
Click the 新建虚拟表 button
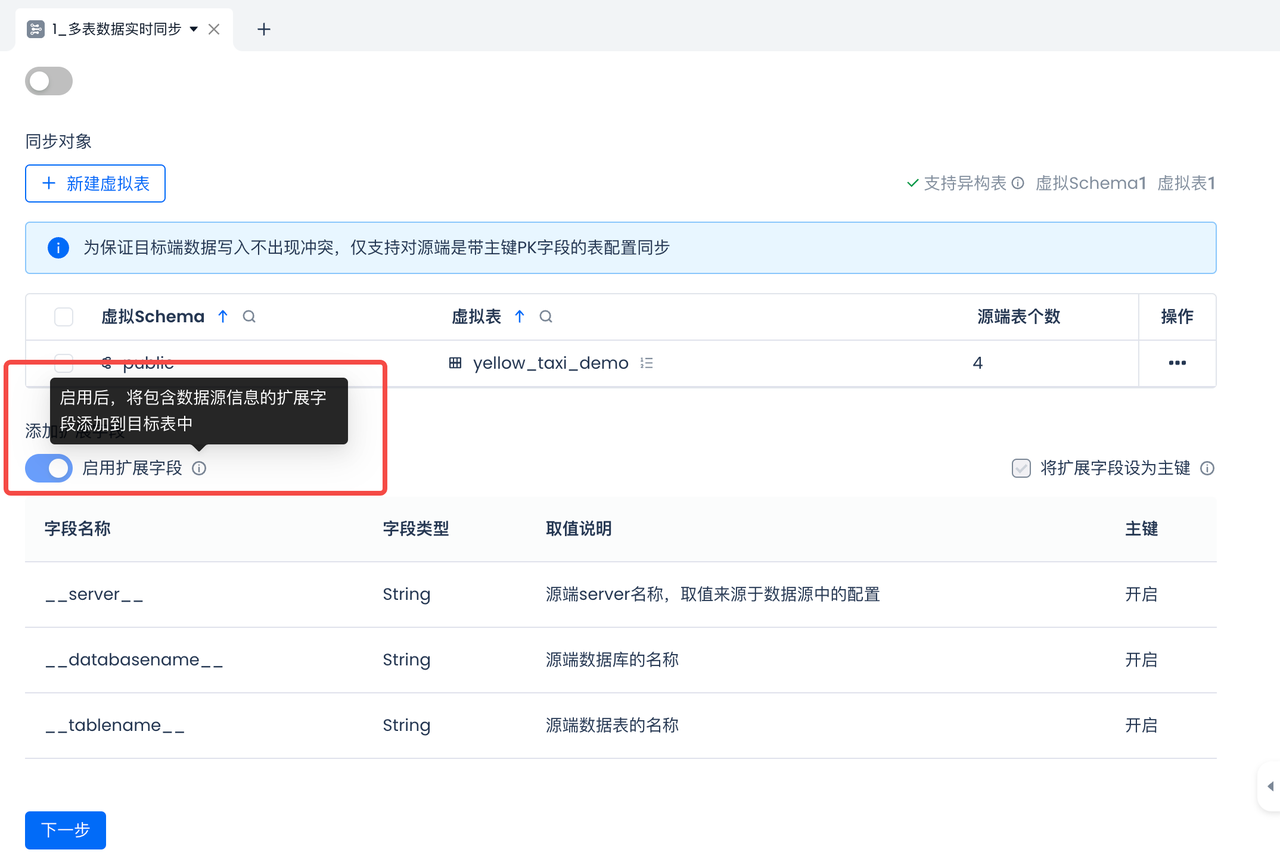click(x=95, y=184)
